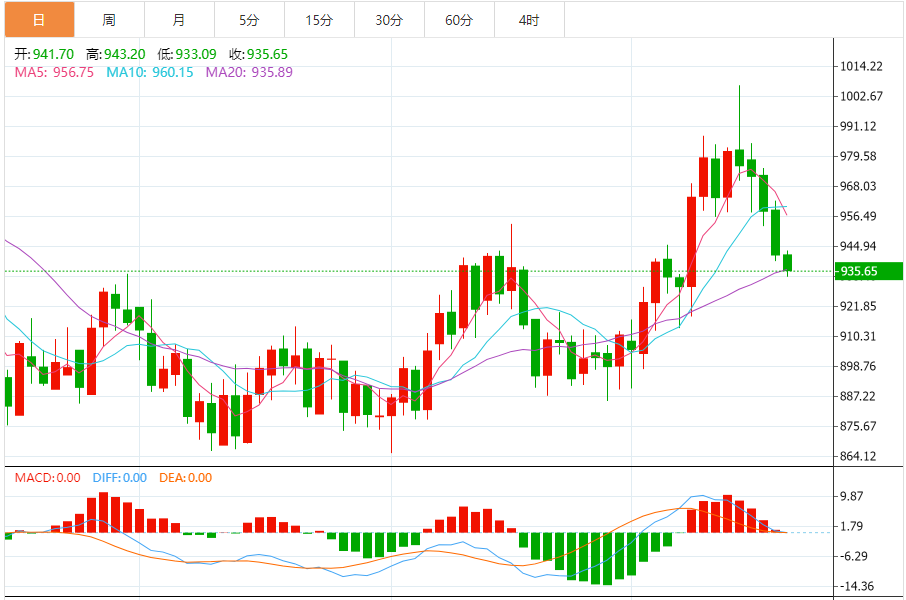Click the 921.85 price axis label
This screenshot has width=906, height=600.
pos(858,306)
